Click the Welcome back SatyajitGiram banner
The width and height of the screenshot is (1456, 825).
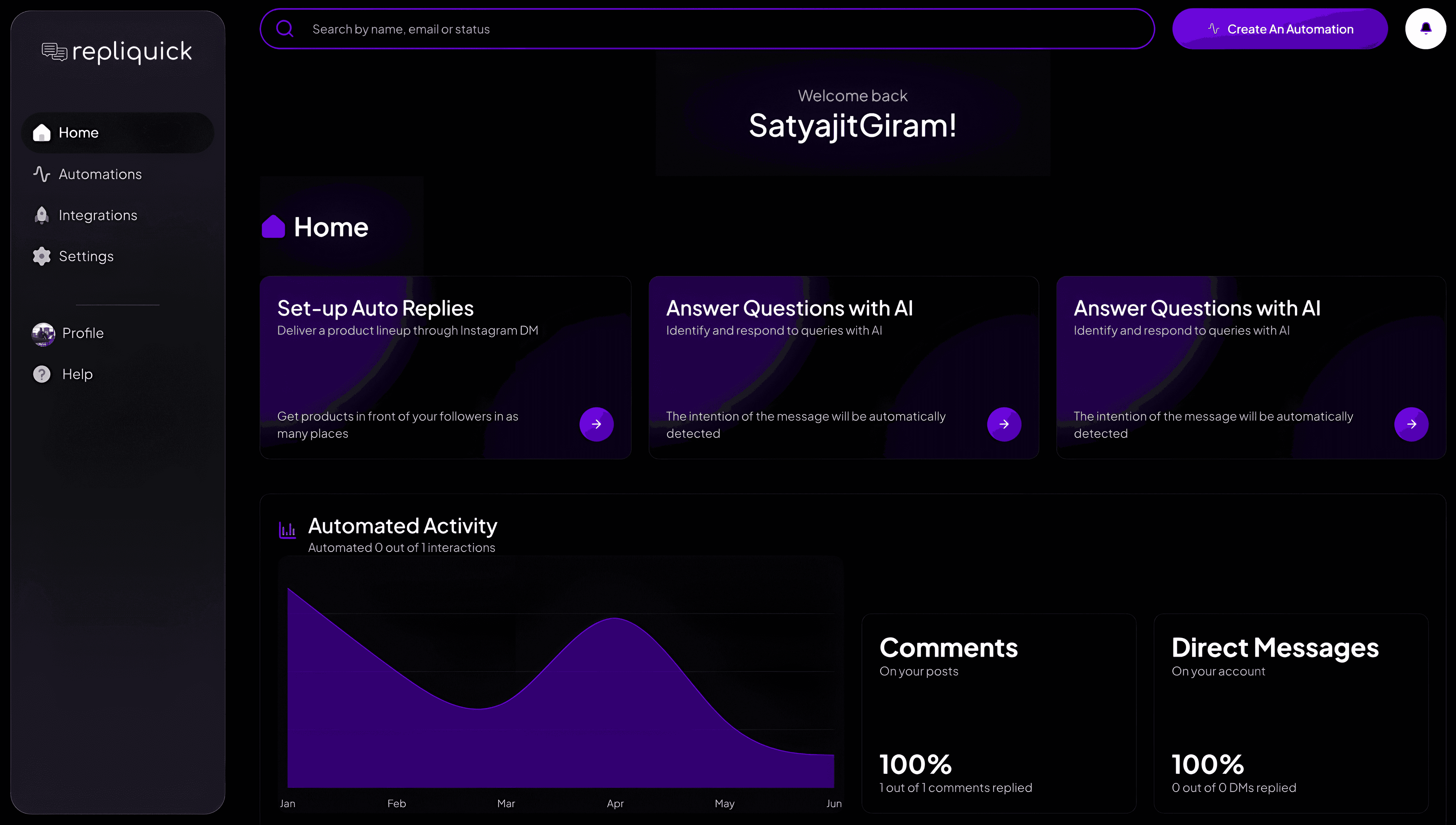coord(852,113)
